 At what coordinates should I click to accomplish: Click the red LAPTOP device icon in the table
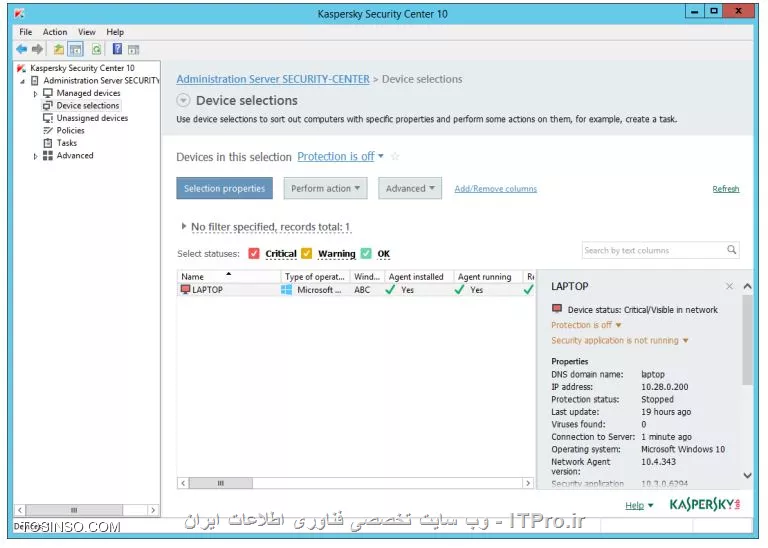185,289
